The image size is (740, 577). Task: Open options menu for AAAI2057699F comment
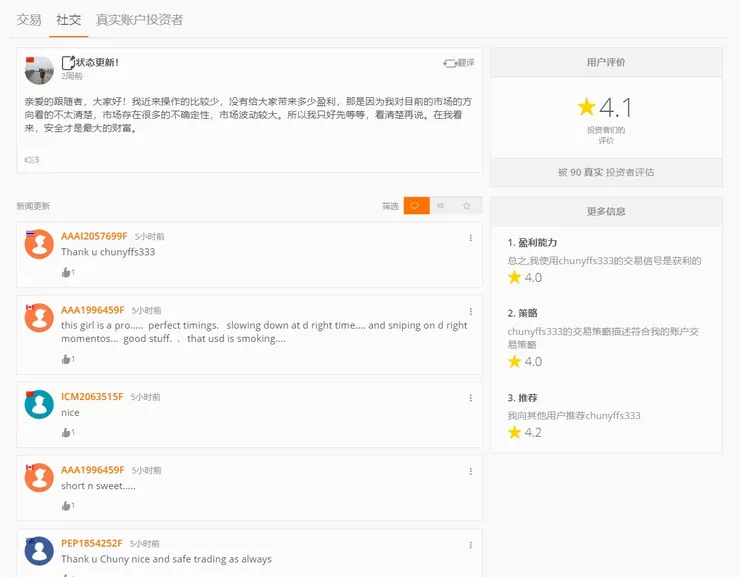471,238
